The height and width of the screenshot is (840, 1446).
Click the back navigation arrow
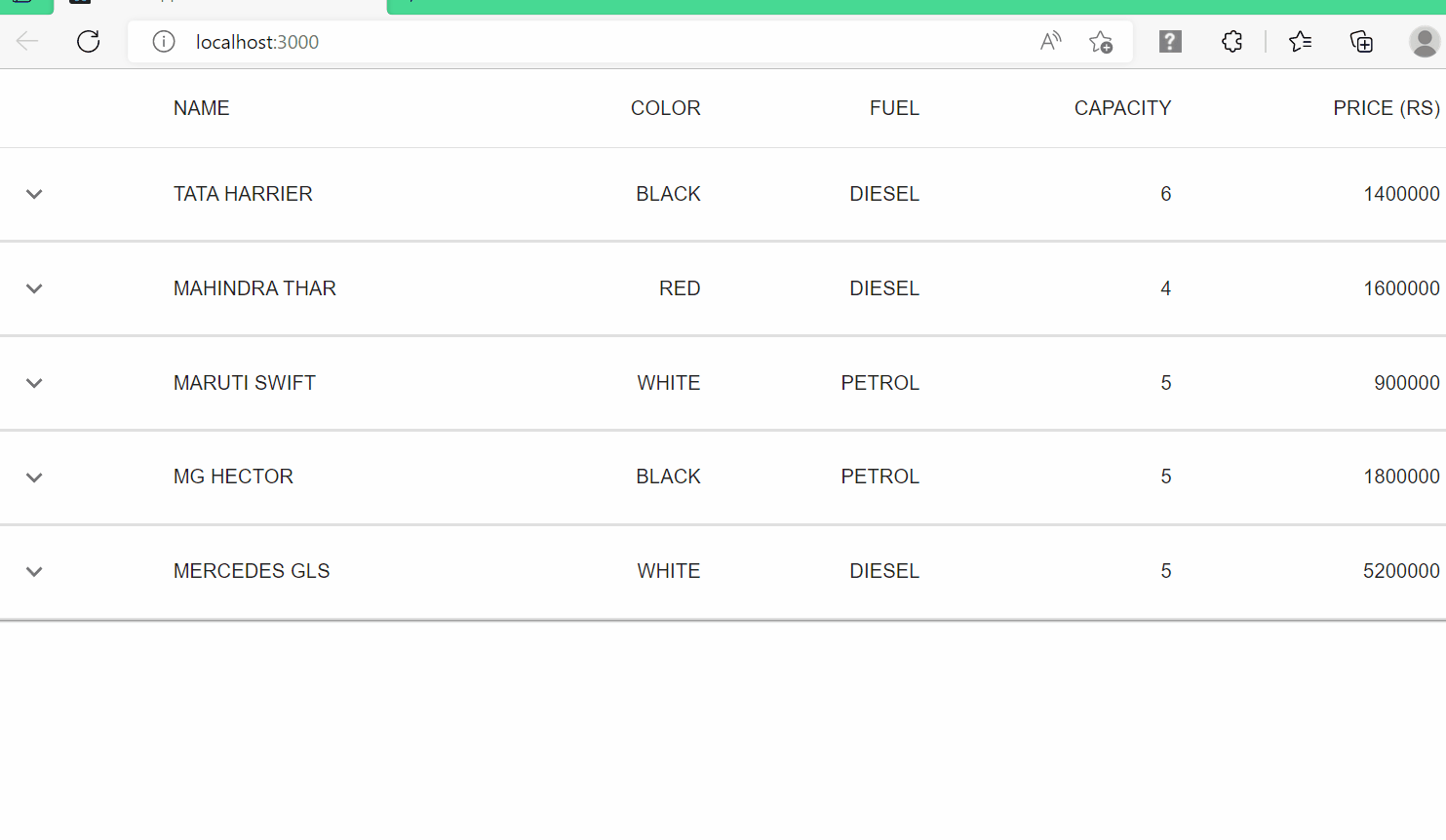tap(26, 41)
